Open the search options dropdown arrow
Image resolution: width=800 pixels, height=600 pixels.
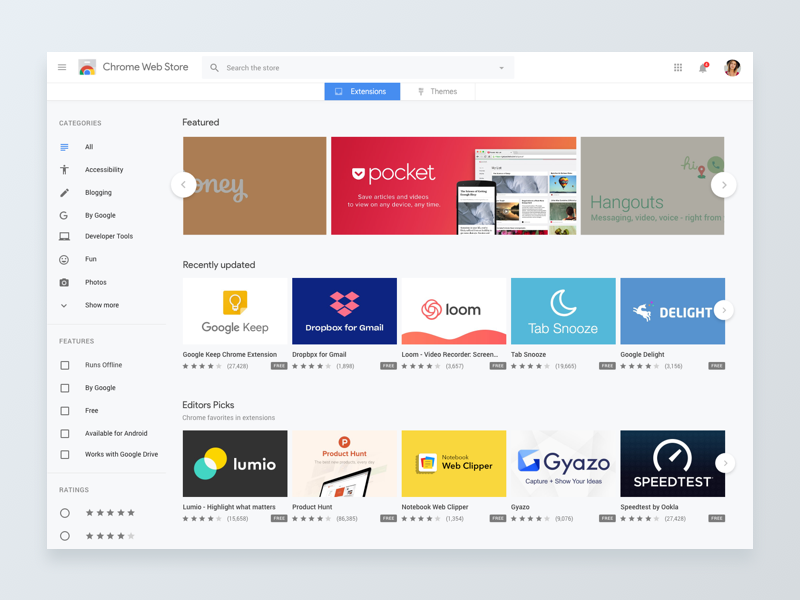pos(500,67)
